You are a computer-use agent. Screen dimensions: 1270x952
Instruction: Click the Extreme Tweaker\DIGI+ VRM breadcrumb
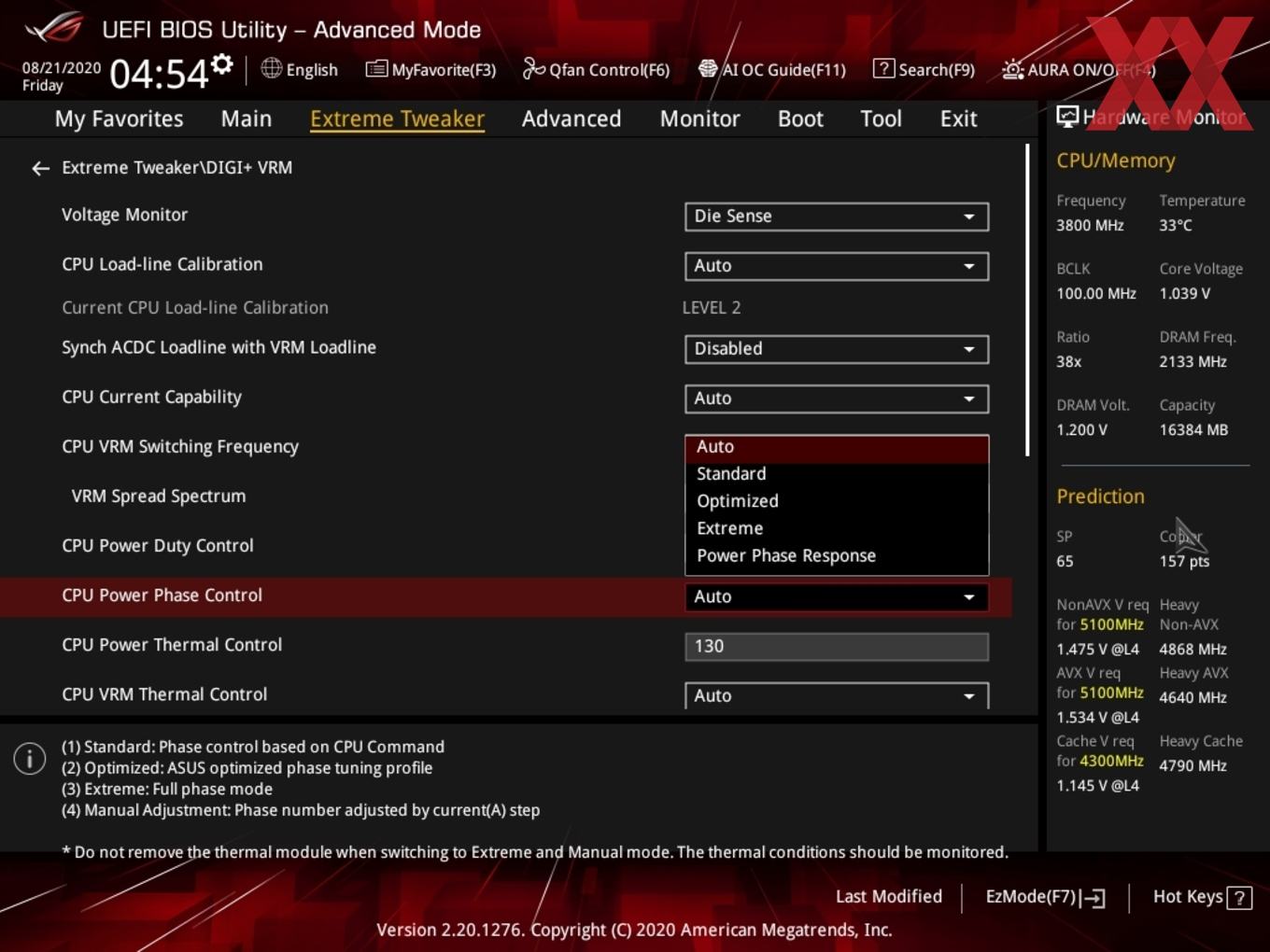(x=176, y=168)
